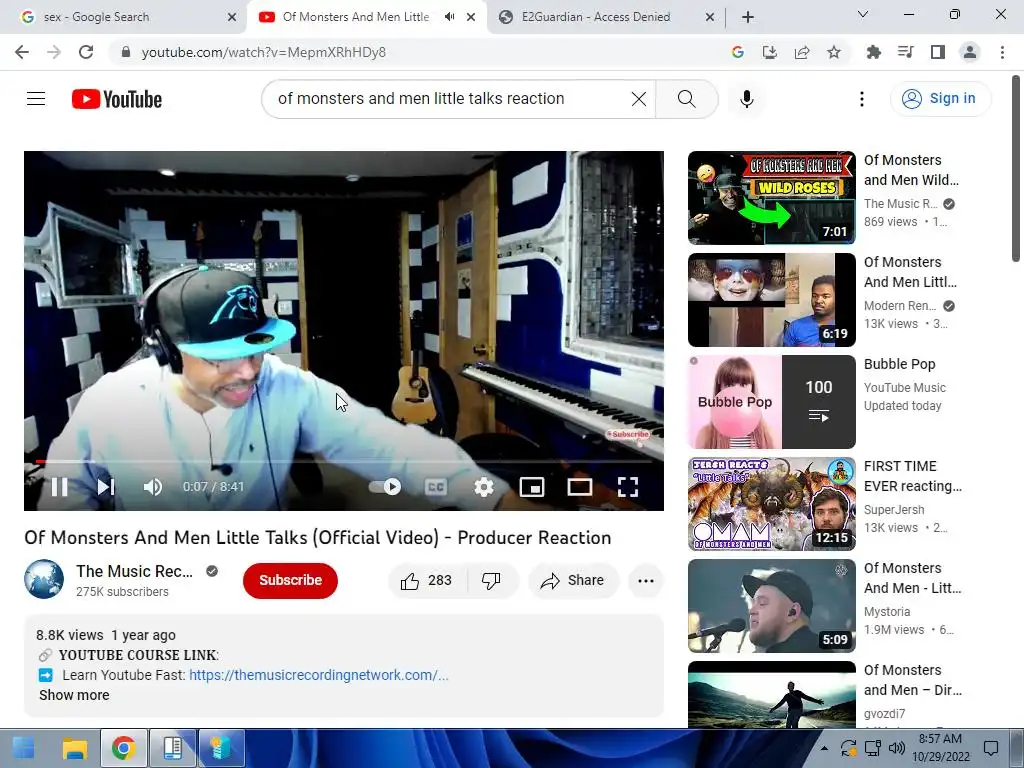Click 'Of Monsters and Men Wild...' title
Viewport: 1024px width, 768px height.
pos(911,170)
